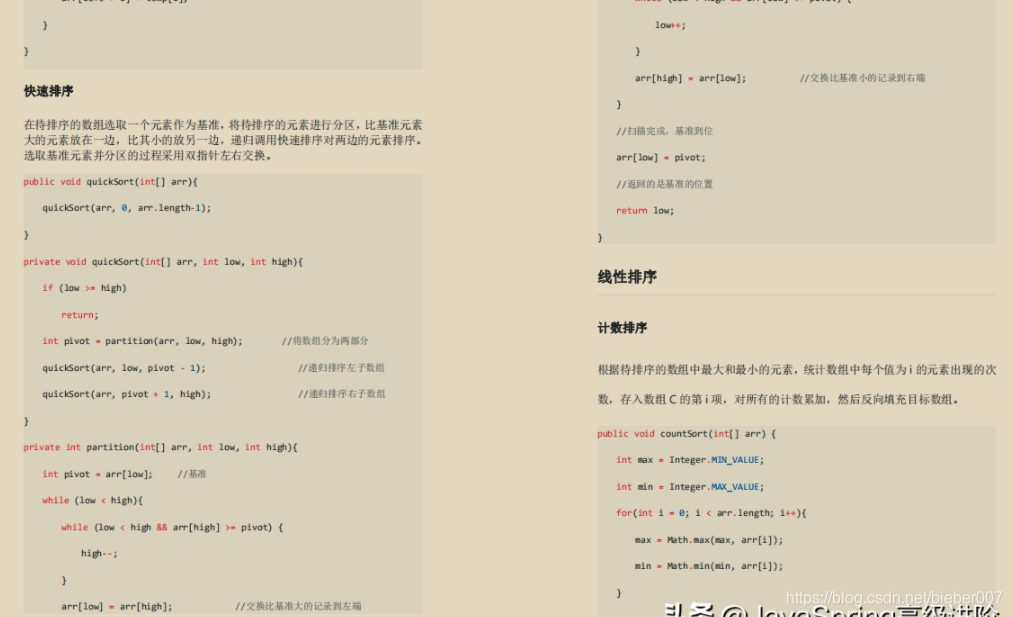This screenshot has width=1013, height=617.
Task: Click the comment //交换比基准小的记录到右端
Action: pyautogui.click(x=862, y=78)
